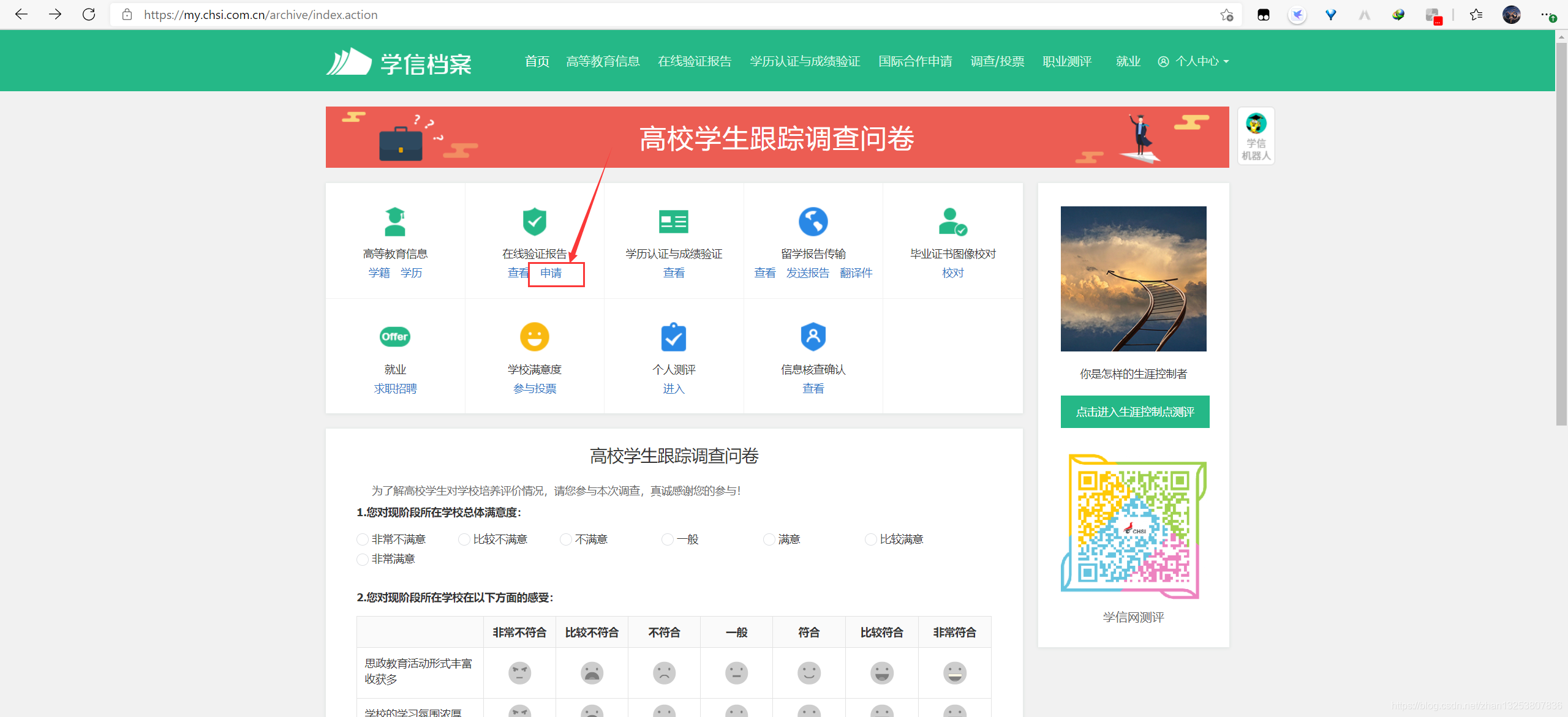Click the smiley icon for 学校满意度
This screenshot has width=1568, height=717.
click(534, 336)
